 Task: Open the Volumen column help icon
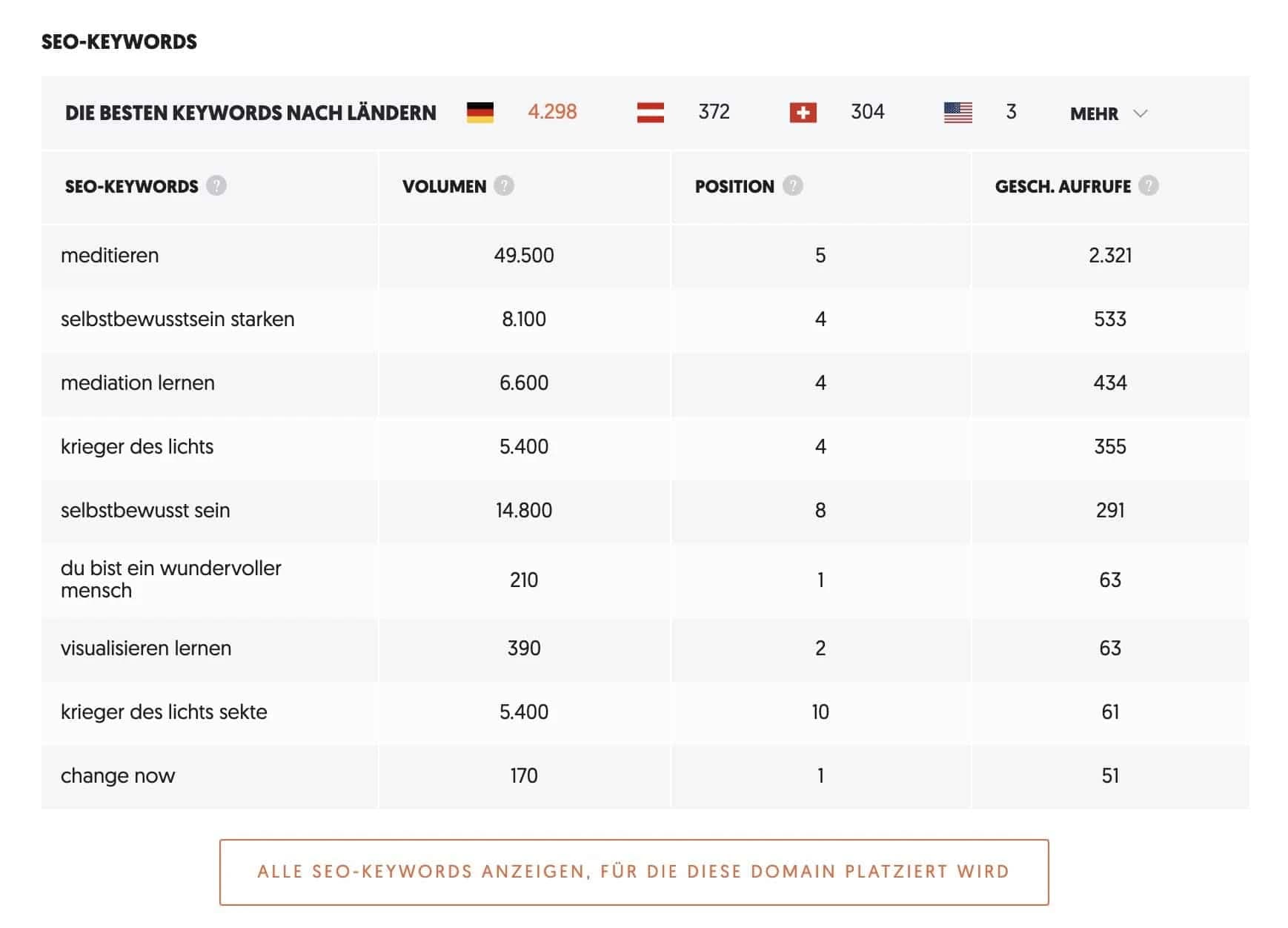504,186
